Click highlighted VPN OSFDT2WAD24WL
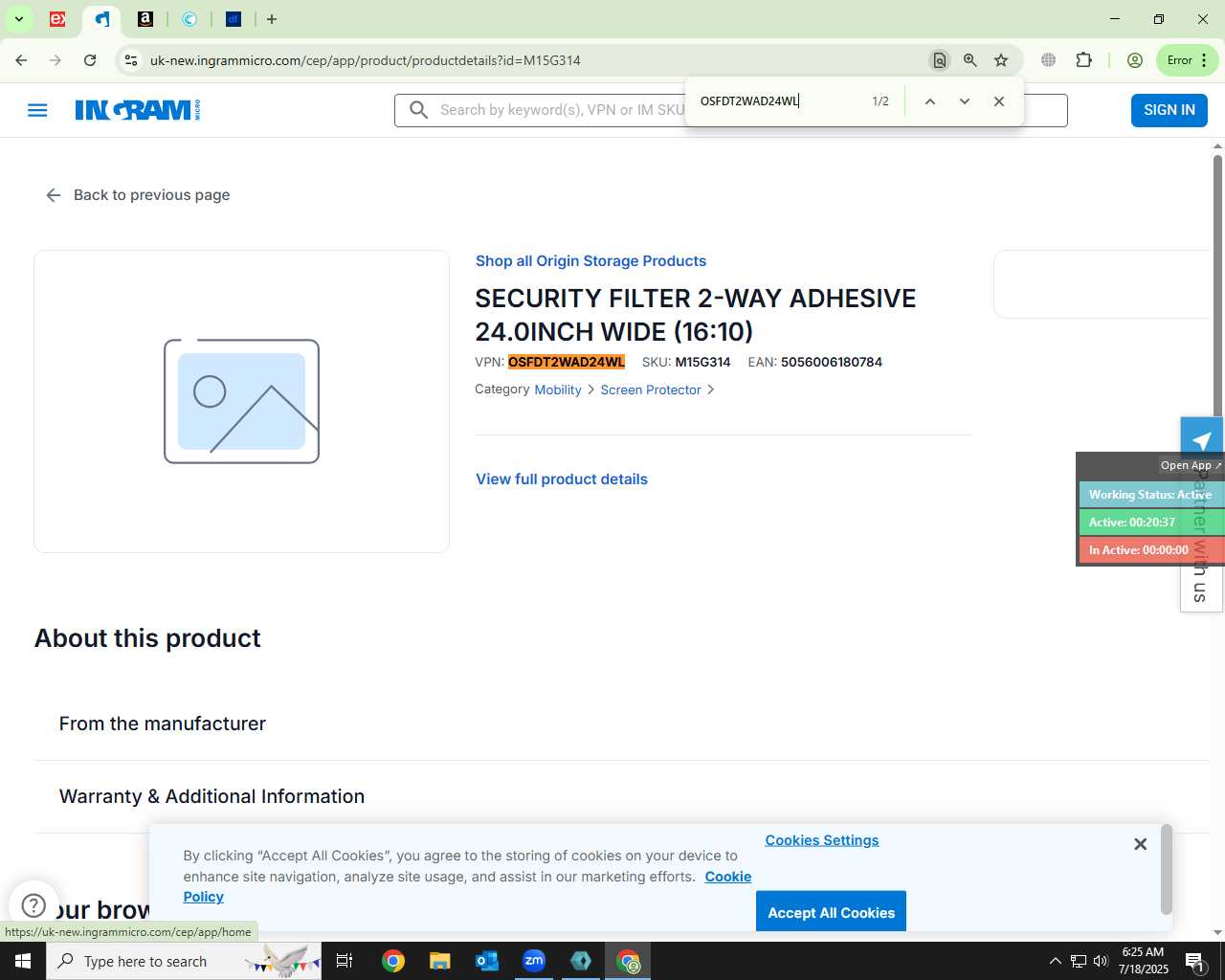 567,362
